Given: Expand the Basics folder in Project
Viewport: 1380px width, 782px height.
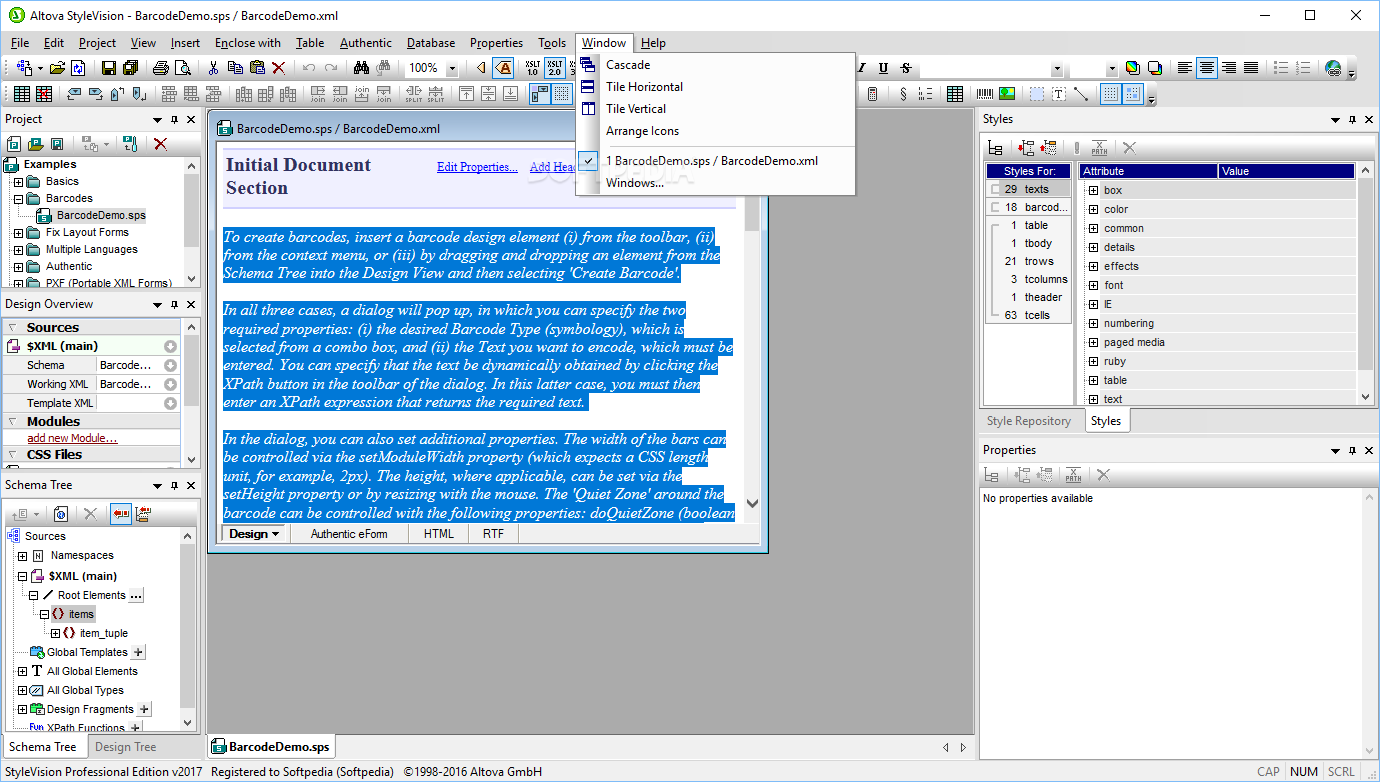Looking at the screenshot, I should (18, 182).
